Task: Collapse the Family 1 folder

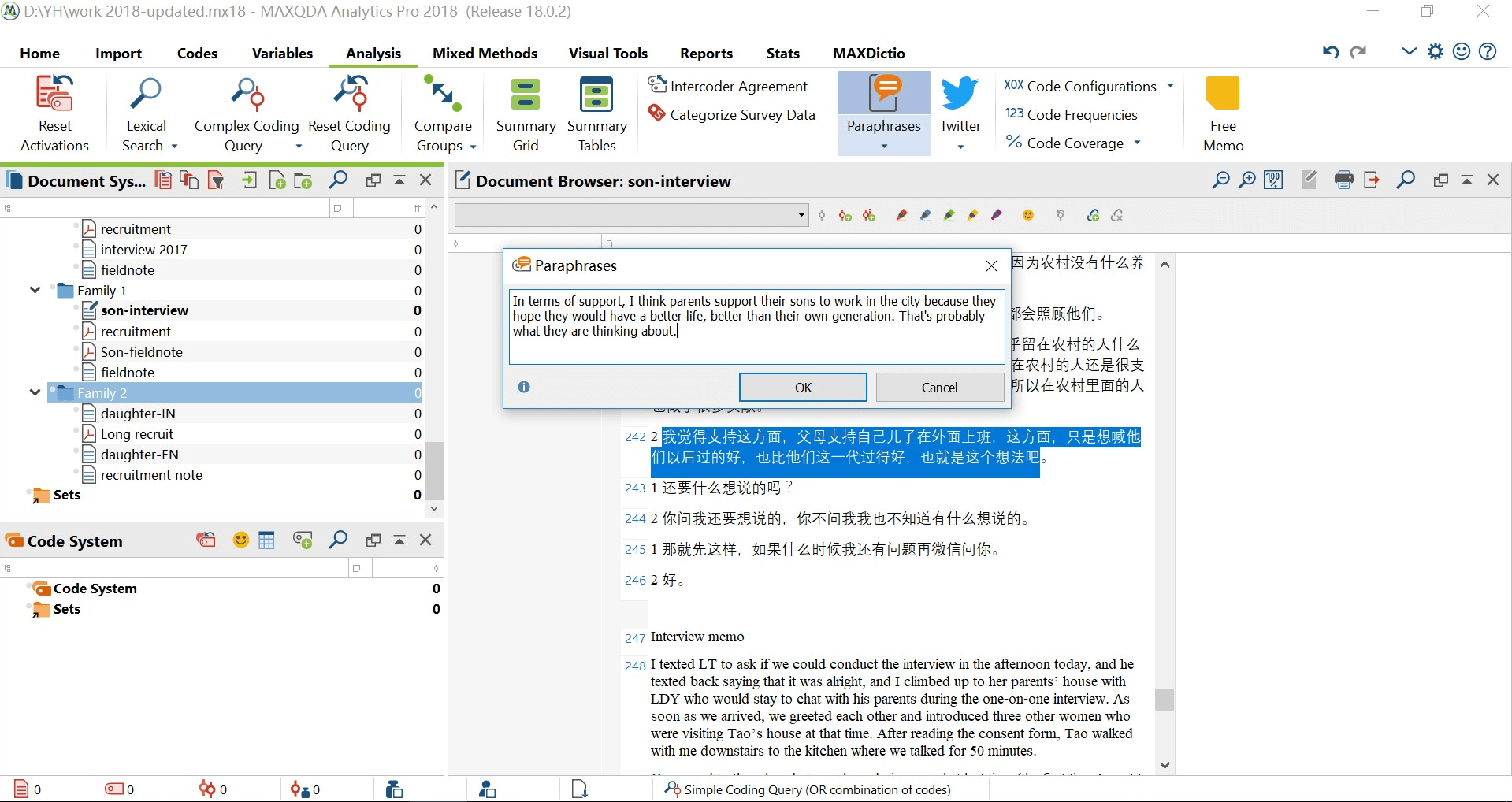Action: tap(35, 291)
